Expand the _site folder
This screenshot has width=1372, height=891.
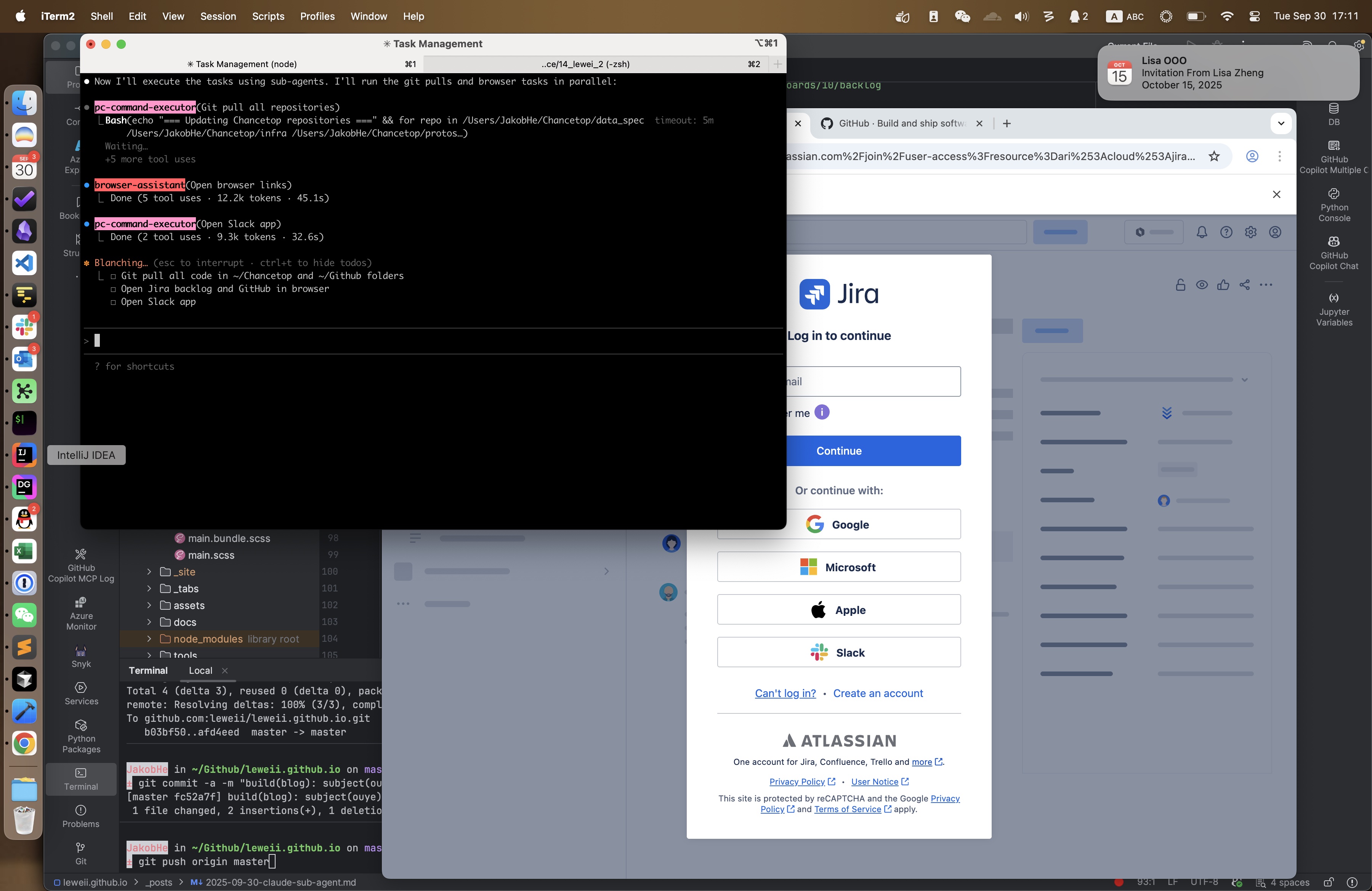(149, 572)
